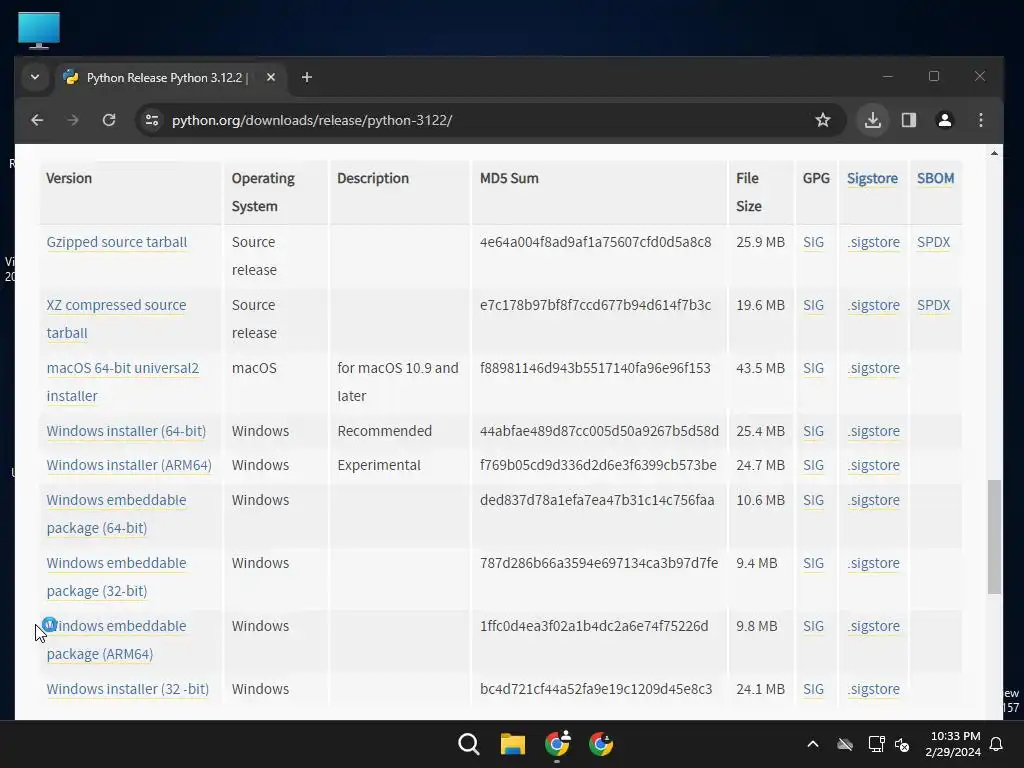Open .sigstore for macOS installer
This screenshot has width=1024, height=768.
873,368
